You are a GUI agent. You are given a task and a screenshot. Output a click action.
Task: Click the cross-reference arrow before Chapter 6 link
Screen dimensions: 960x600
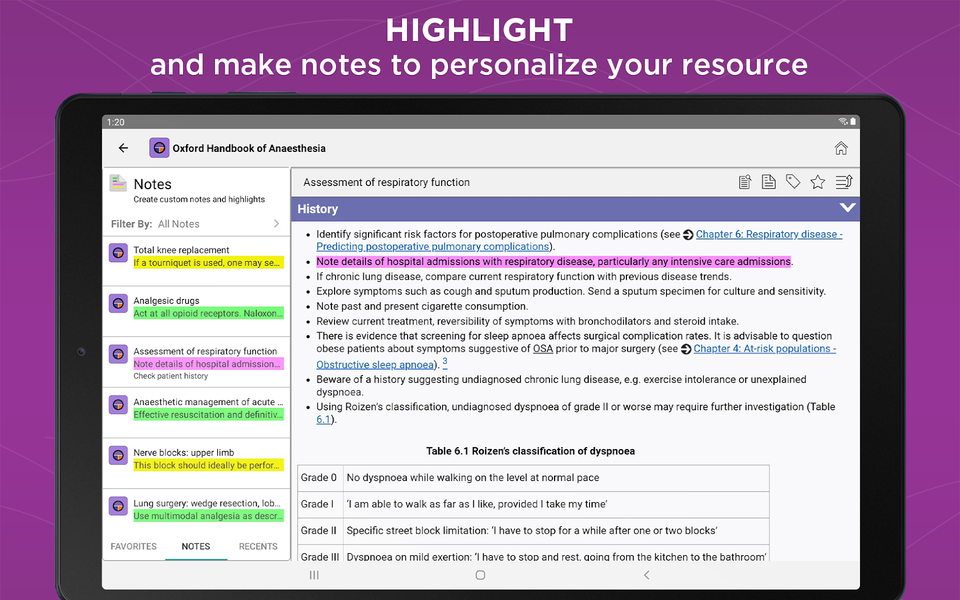(x=688, y=234)
